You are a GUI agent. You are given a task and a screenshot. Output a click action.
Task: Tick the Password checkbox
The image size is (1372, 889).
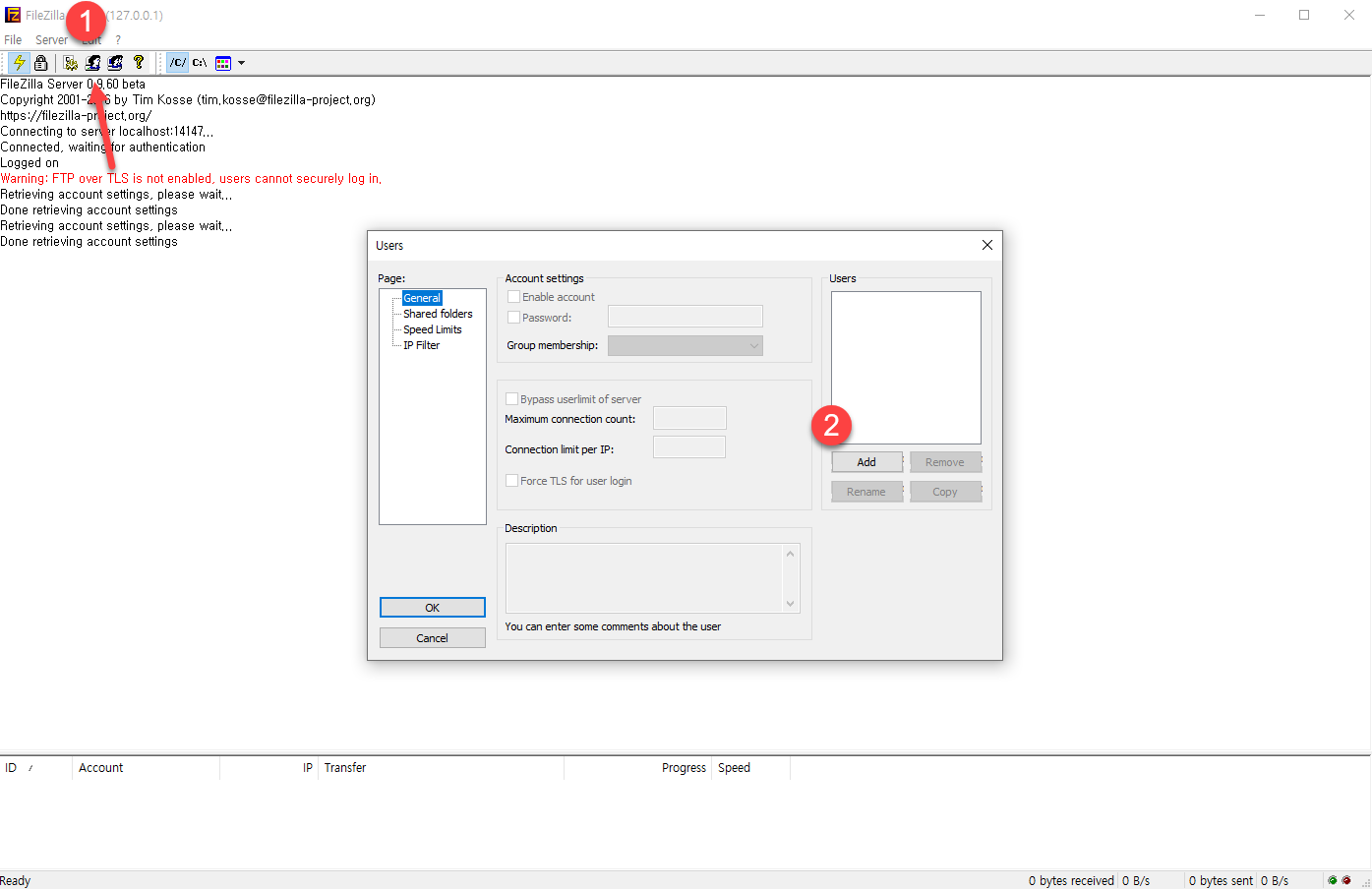pyautogui.click(x=513, y=318)
